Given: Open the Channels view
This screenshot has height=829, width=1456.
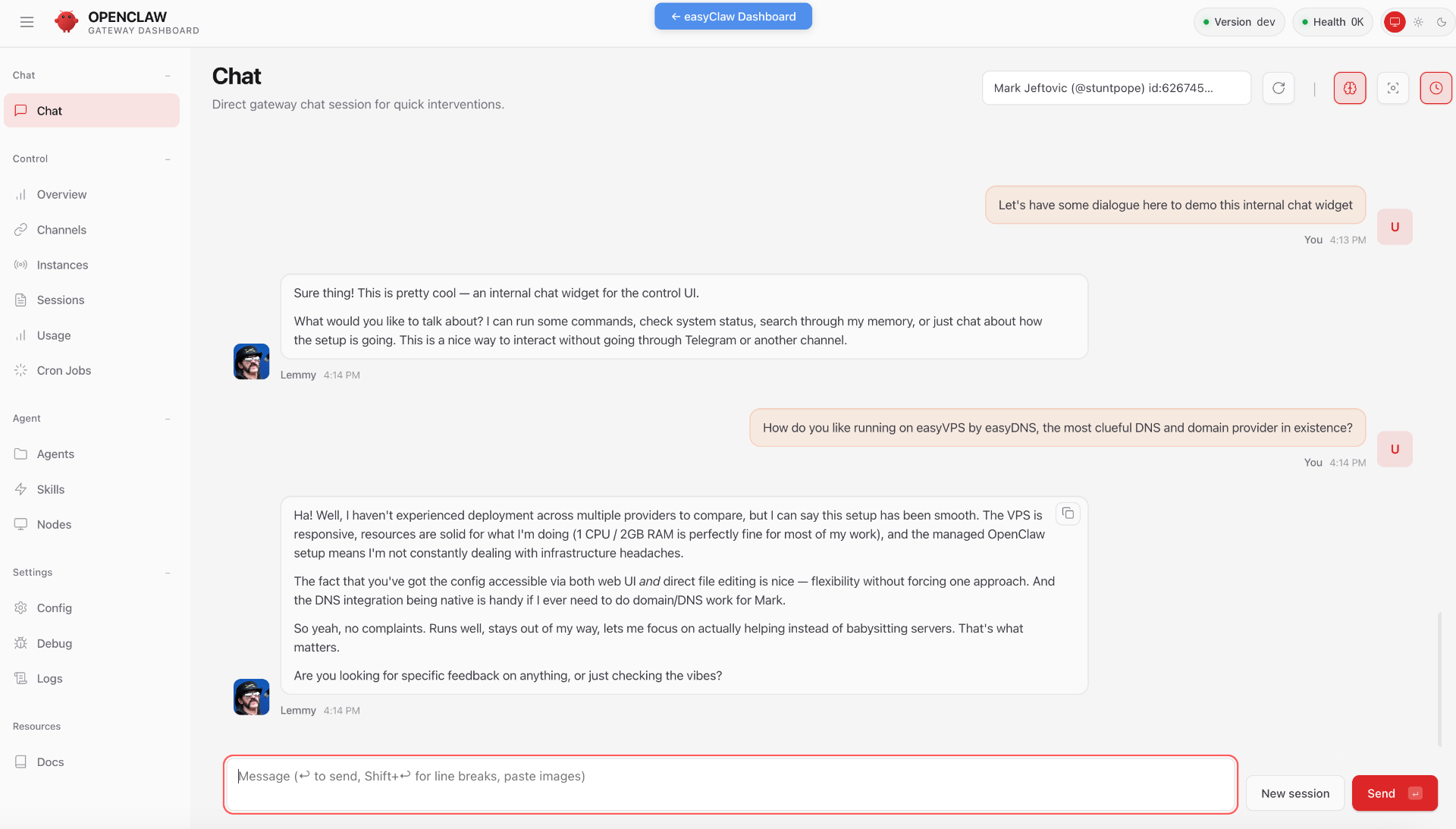Looking at the screenshot, I should pyautogui.click(x=61, y=230).
